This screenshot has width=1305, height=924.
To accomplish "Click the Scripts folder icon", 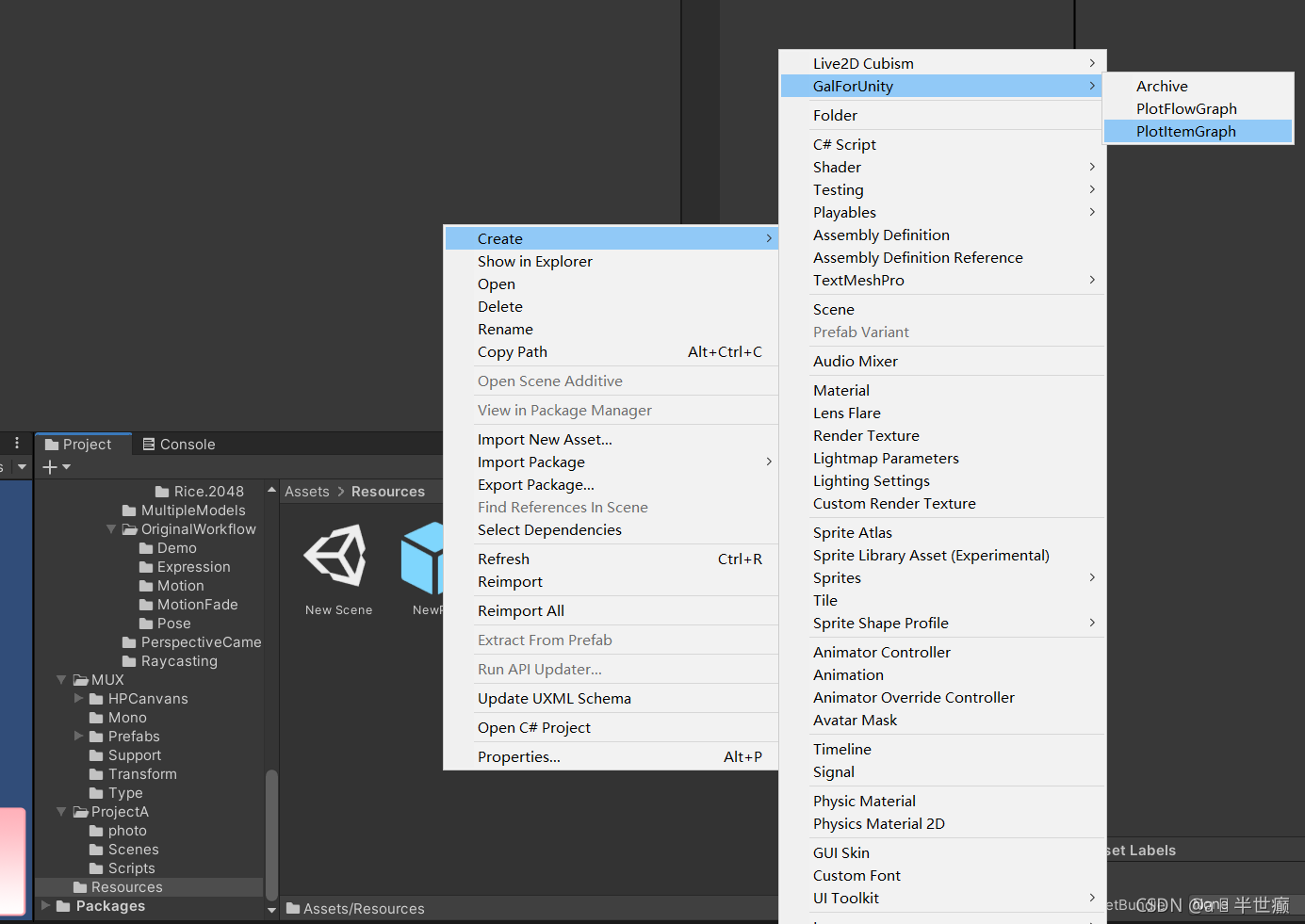I will (x=96, y=868).
